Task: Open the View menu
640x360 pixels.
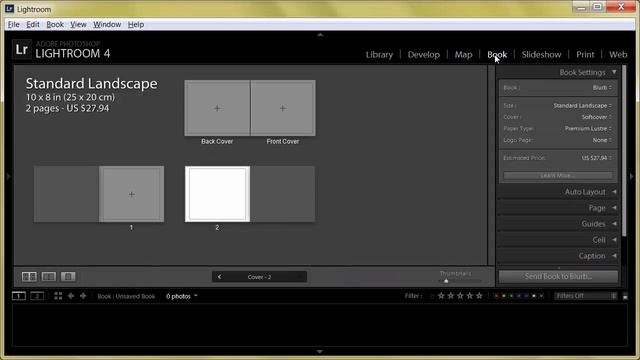Action: [78, 24]
